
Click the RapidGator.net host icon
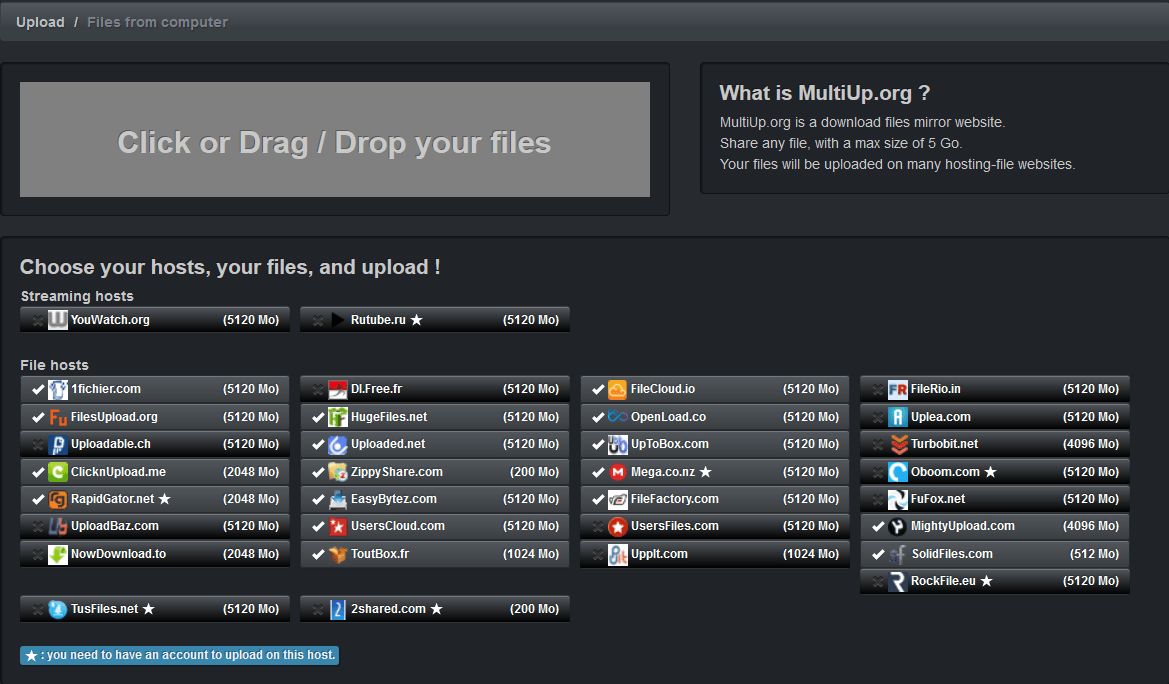pos(58,499)
